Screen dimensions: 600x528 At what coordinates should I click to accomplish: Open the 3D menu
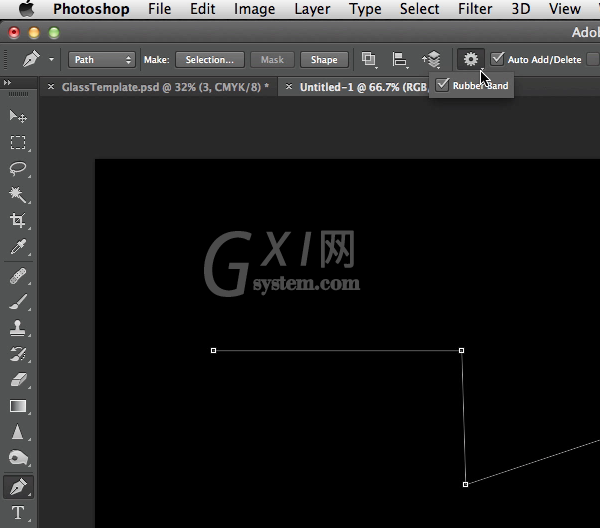click(521, 9)
